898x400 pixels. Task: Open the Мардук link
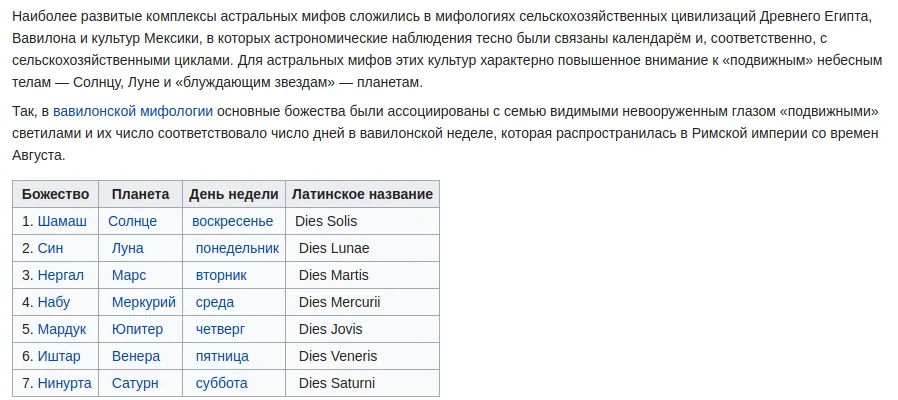62,329
